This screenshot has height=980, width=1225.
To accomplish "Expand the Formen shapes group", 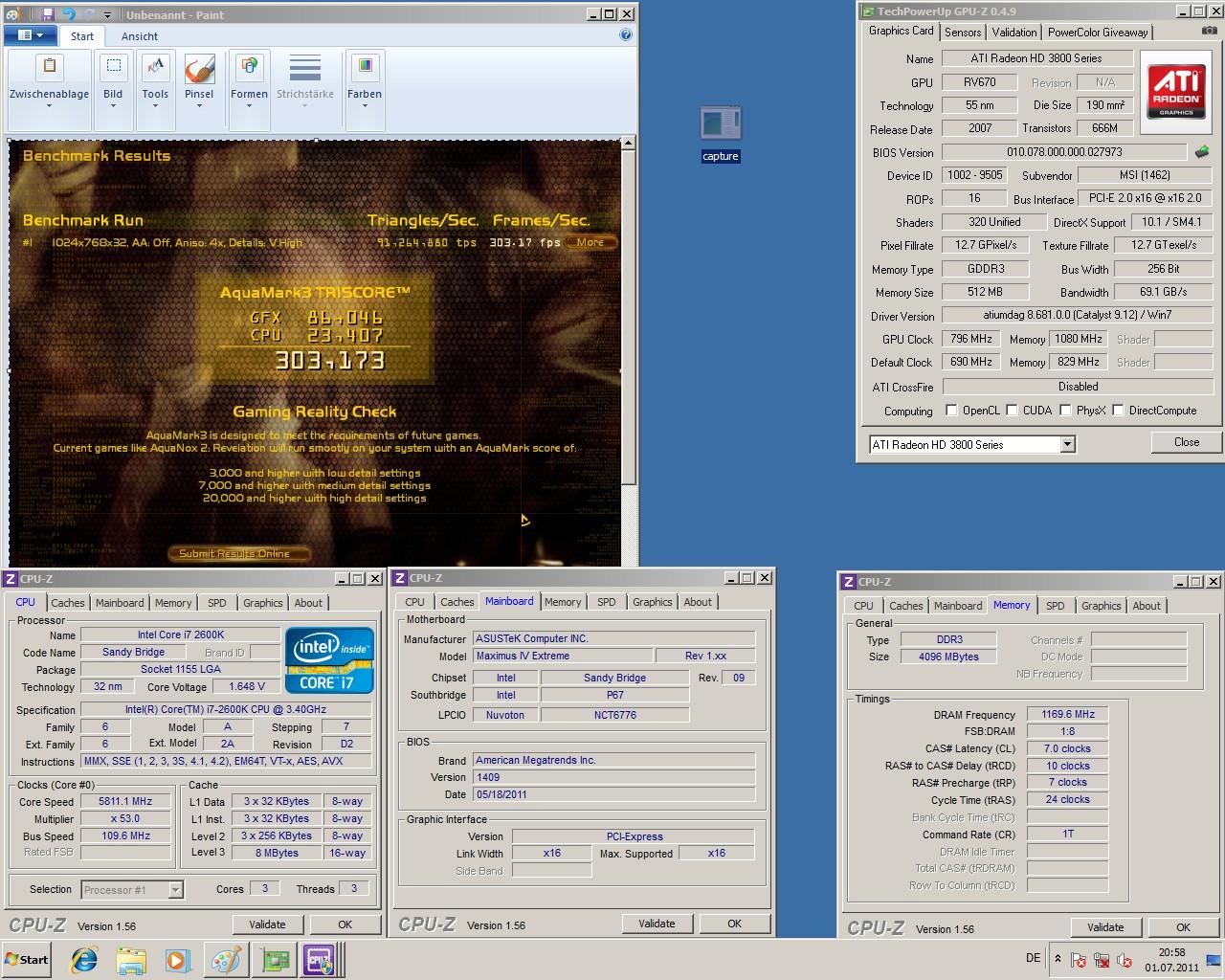I will click(249, 92).
